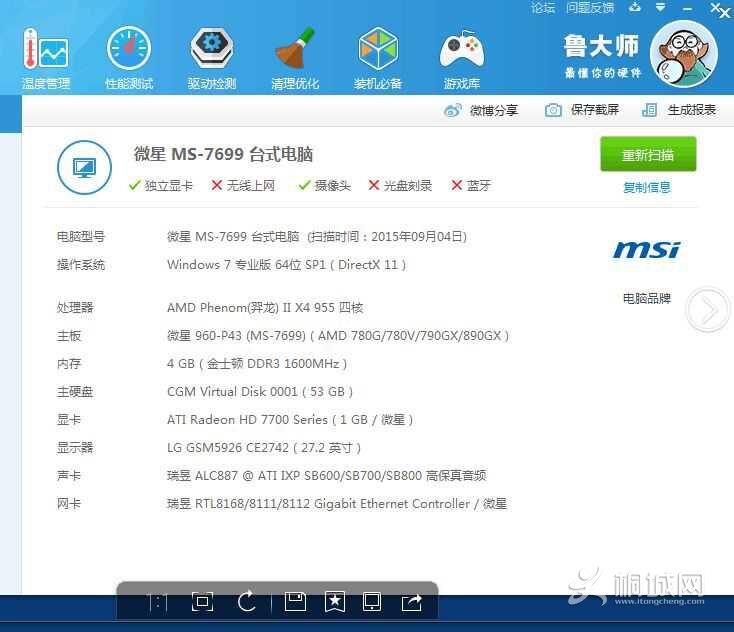The image size is (734, 632).
Task: Select the 内存 4 GB DDR3 text
Action: tap(257, 364)
